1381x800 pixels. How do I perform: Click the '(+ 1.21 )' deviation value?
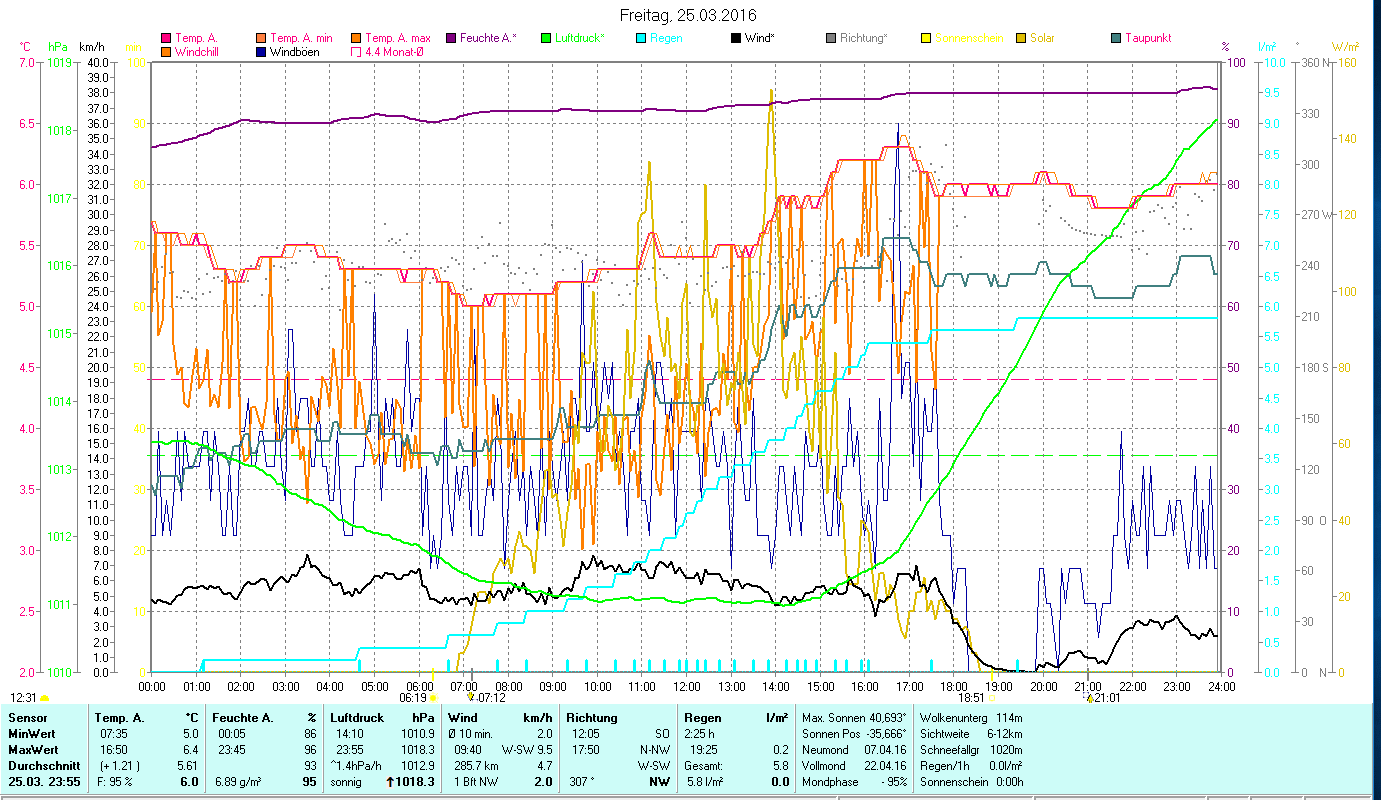tap(118, 766)
